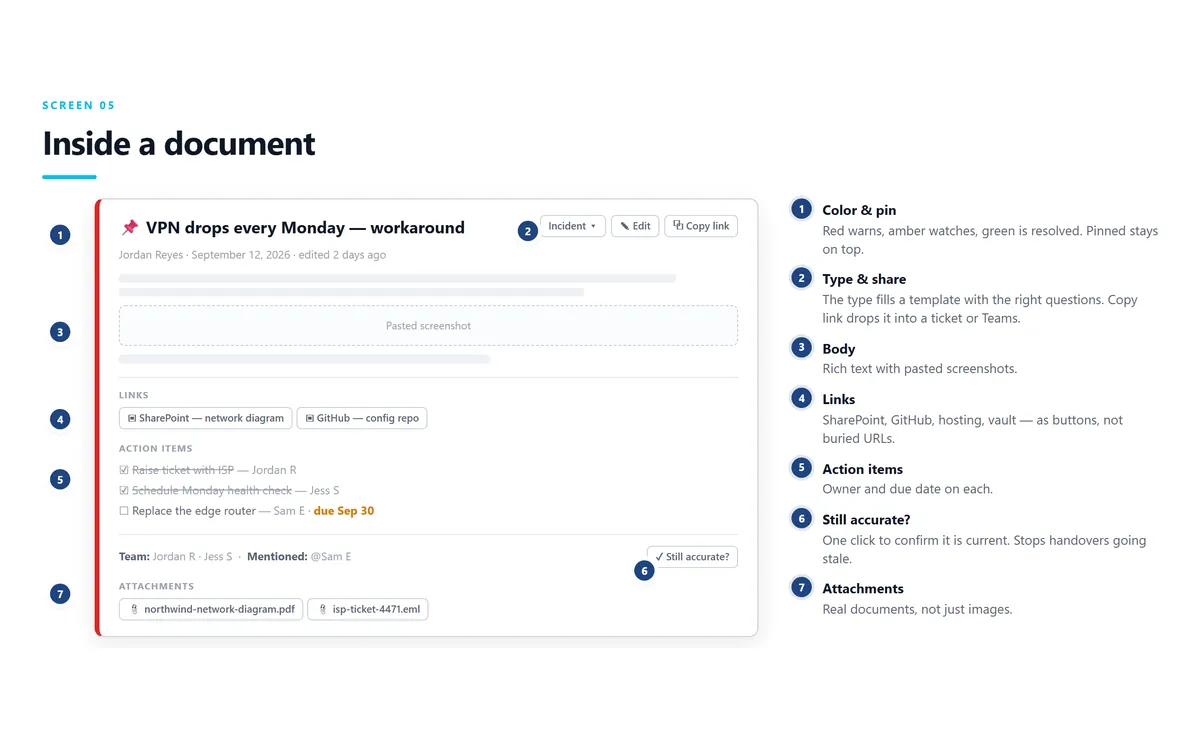Screen dimensions: 1200x750
Task: Open the isp-ticket-4471.eml attachment
Action: click(368, 608)
